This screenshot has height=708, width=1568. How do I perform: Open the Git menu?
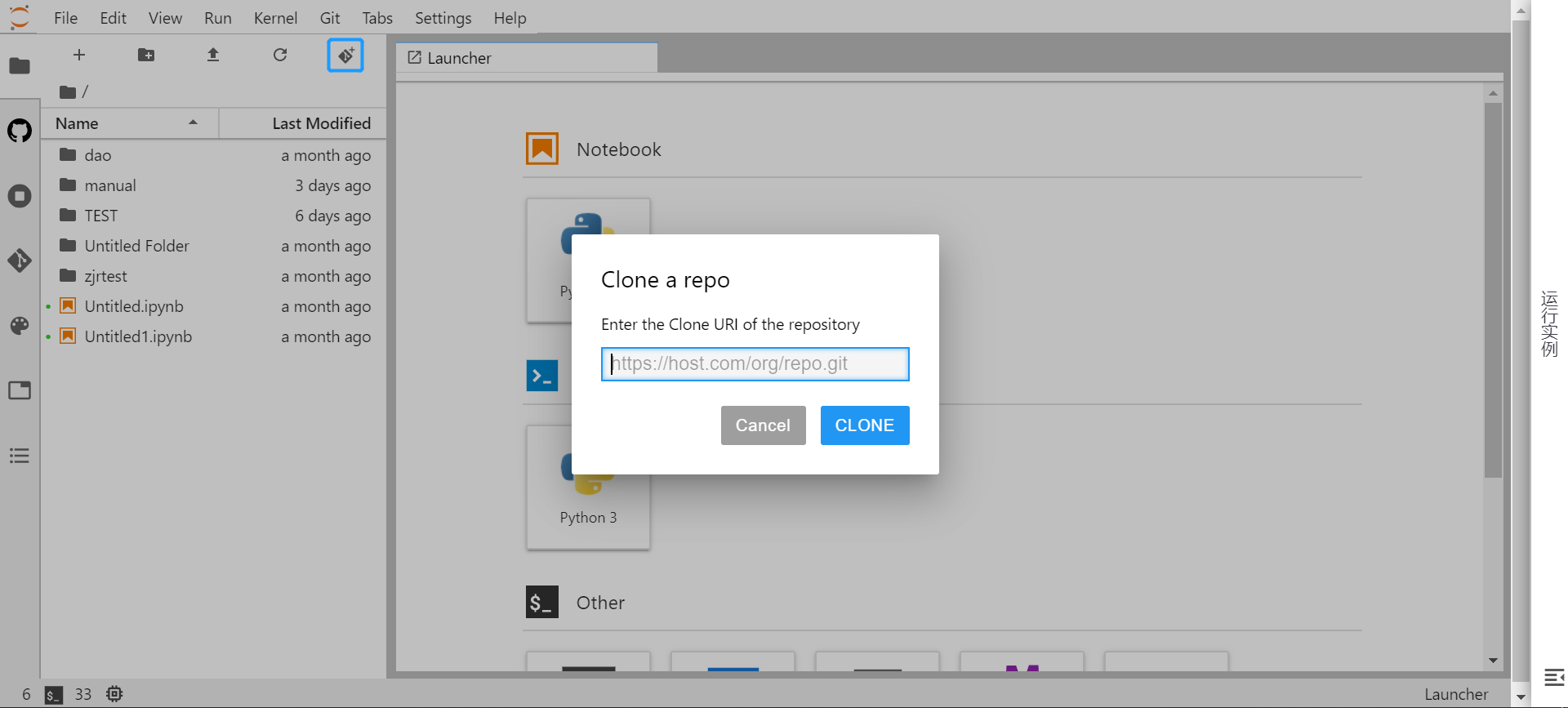[x=330, y=18]
